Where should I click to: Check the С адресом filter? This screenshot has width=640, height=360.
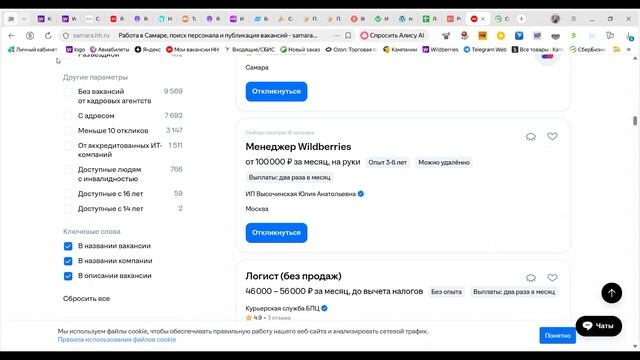coord(68,116)
